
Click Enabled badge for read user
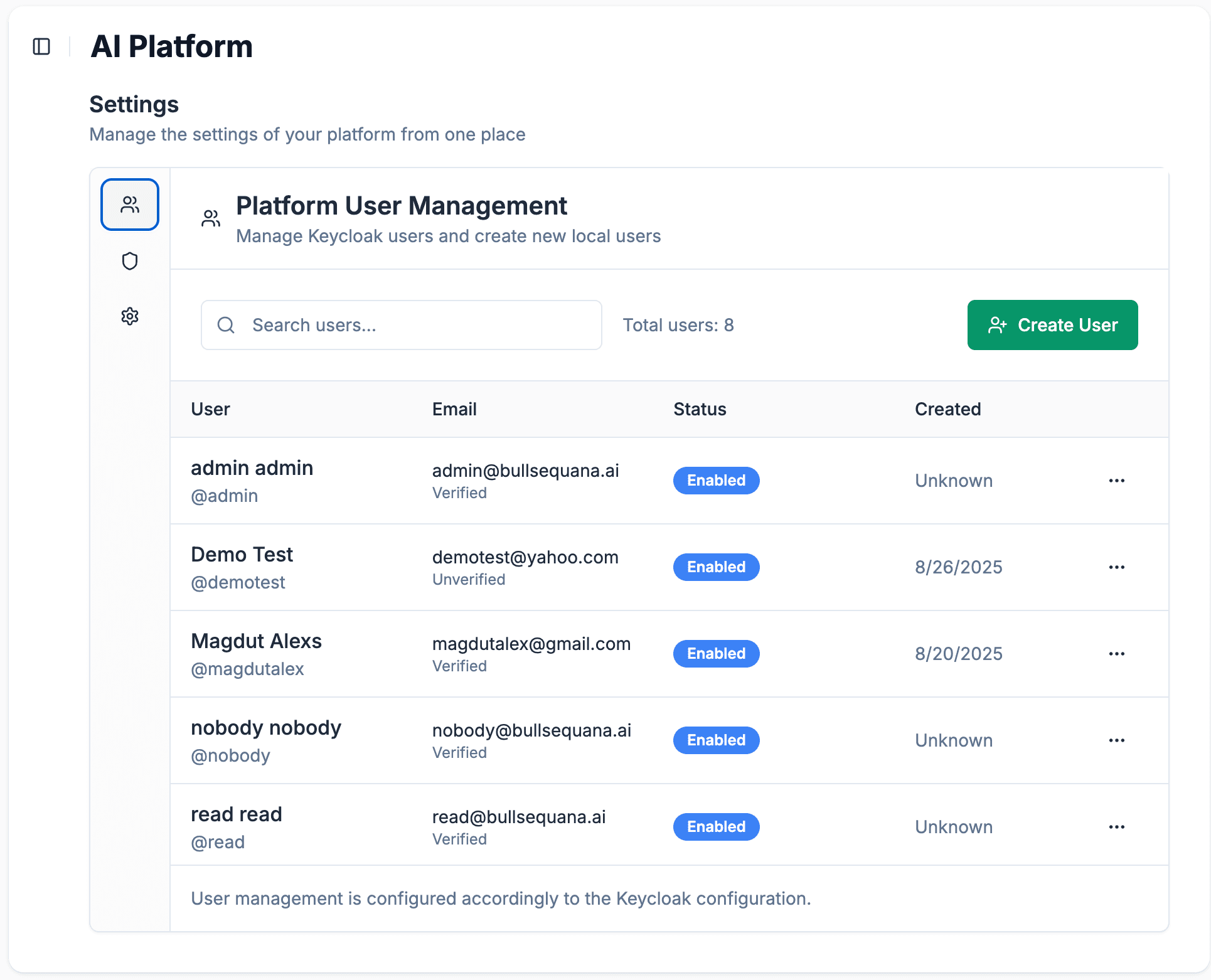pyautogui.click(x=716, y=827)
